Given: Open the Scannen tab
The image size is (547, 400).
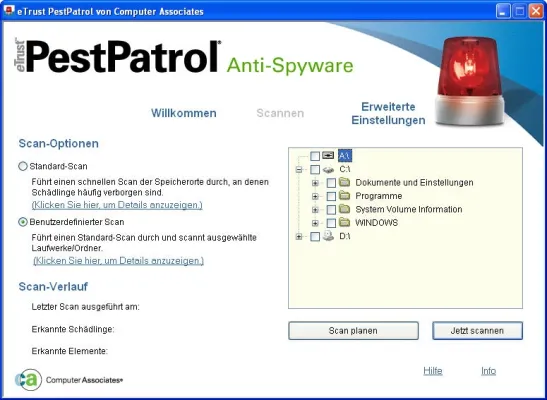Looking at the screenshot, I should click(x=280, y=113).
